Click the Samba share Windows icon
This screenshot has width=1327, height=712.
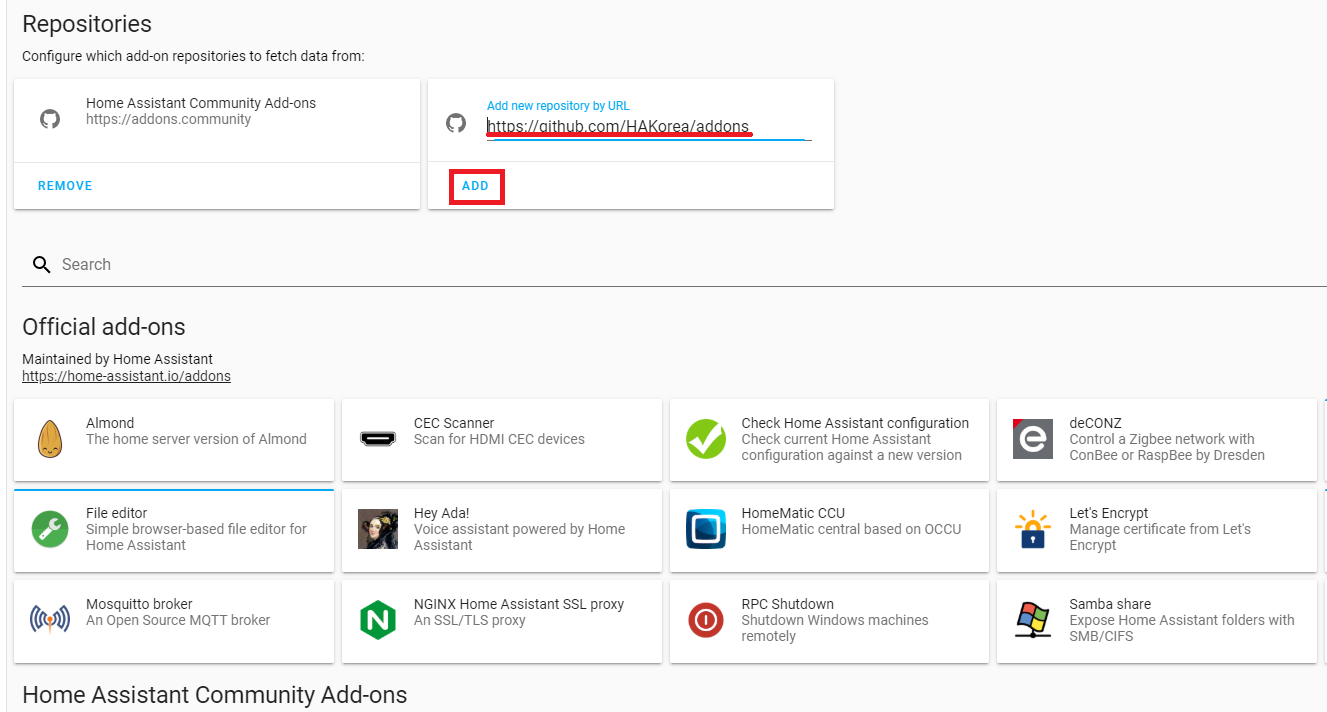pyautogui.click(x=1033, y=620)
